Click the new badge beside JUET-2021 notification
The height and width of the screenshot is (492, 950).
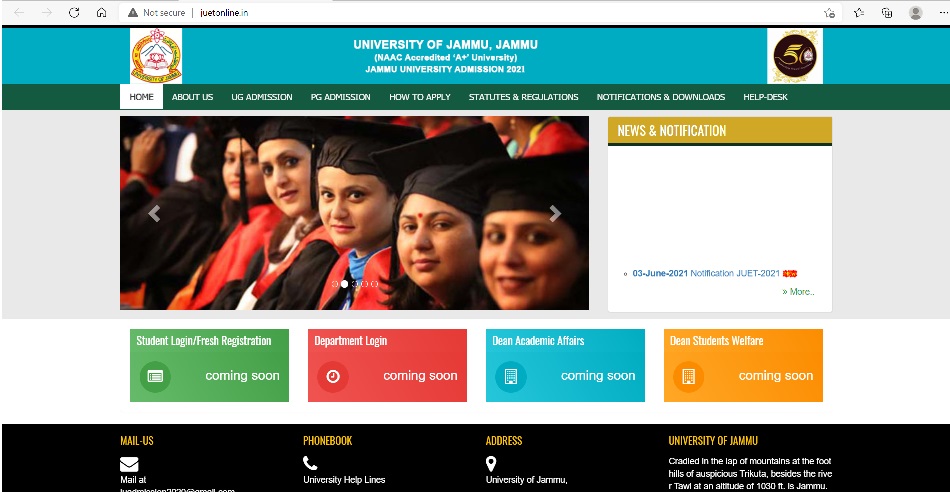pyautogui.click(x=790, y=274)
